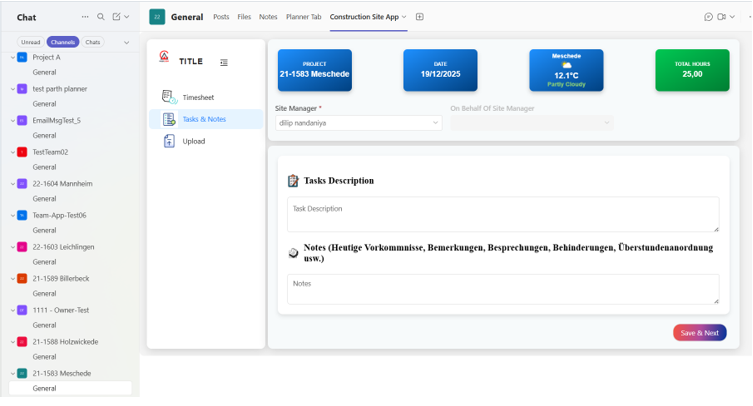Start a video meeting with the camera icon
Viewport: 753px width, 406px height.
[721, 17]
